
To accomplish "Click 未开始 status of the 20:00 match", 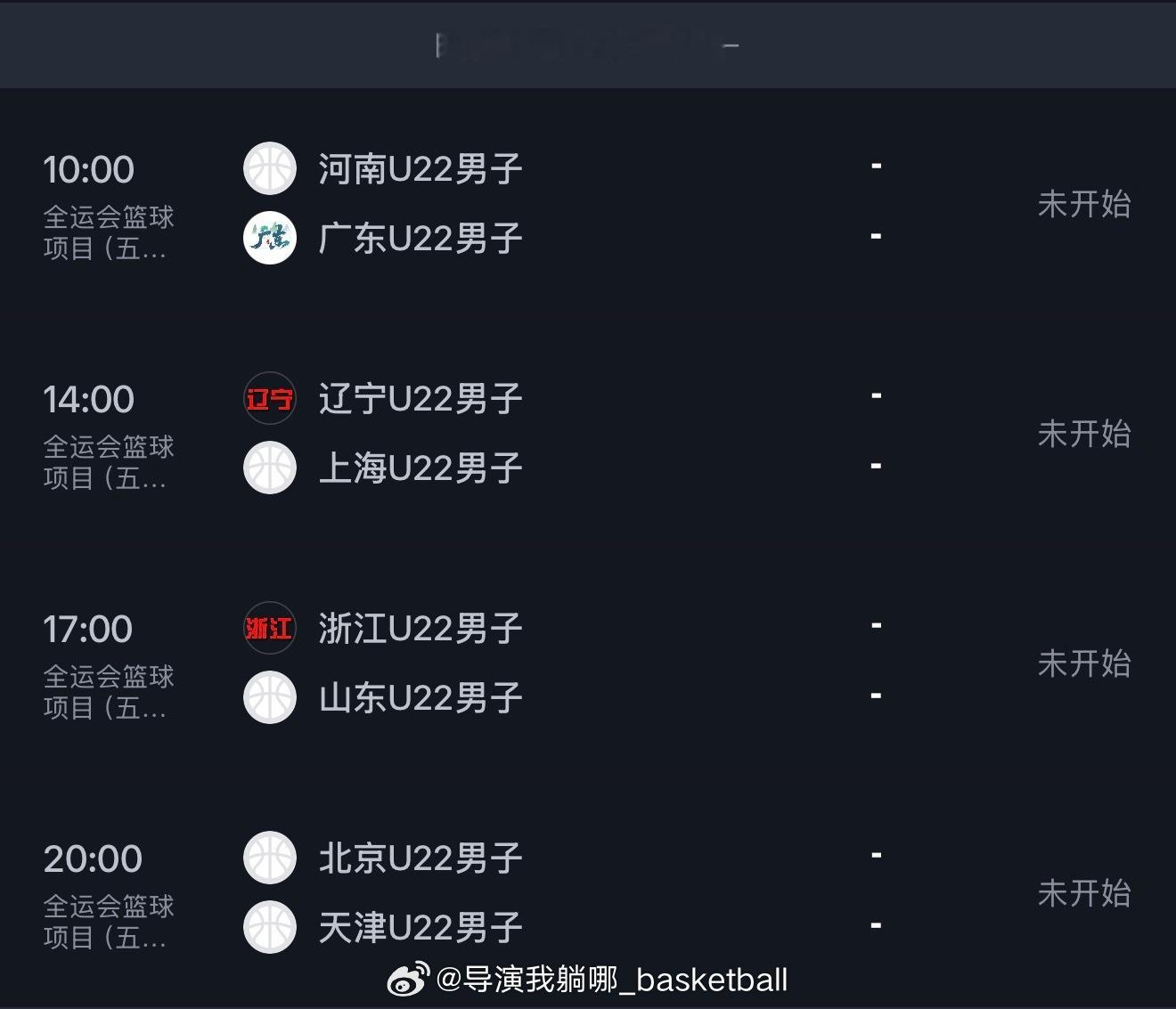I will [x=1083, y=893].
